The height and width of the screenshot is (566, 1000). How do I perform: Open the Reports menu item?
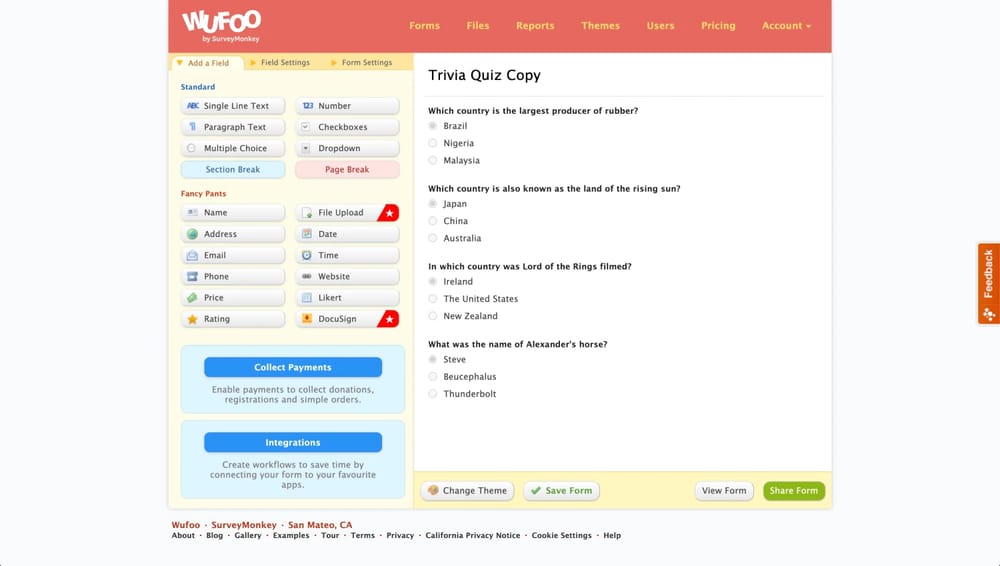pyautogui.click(x=535, y=26)
